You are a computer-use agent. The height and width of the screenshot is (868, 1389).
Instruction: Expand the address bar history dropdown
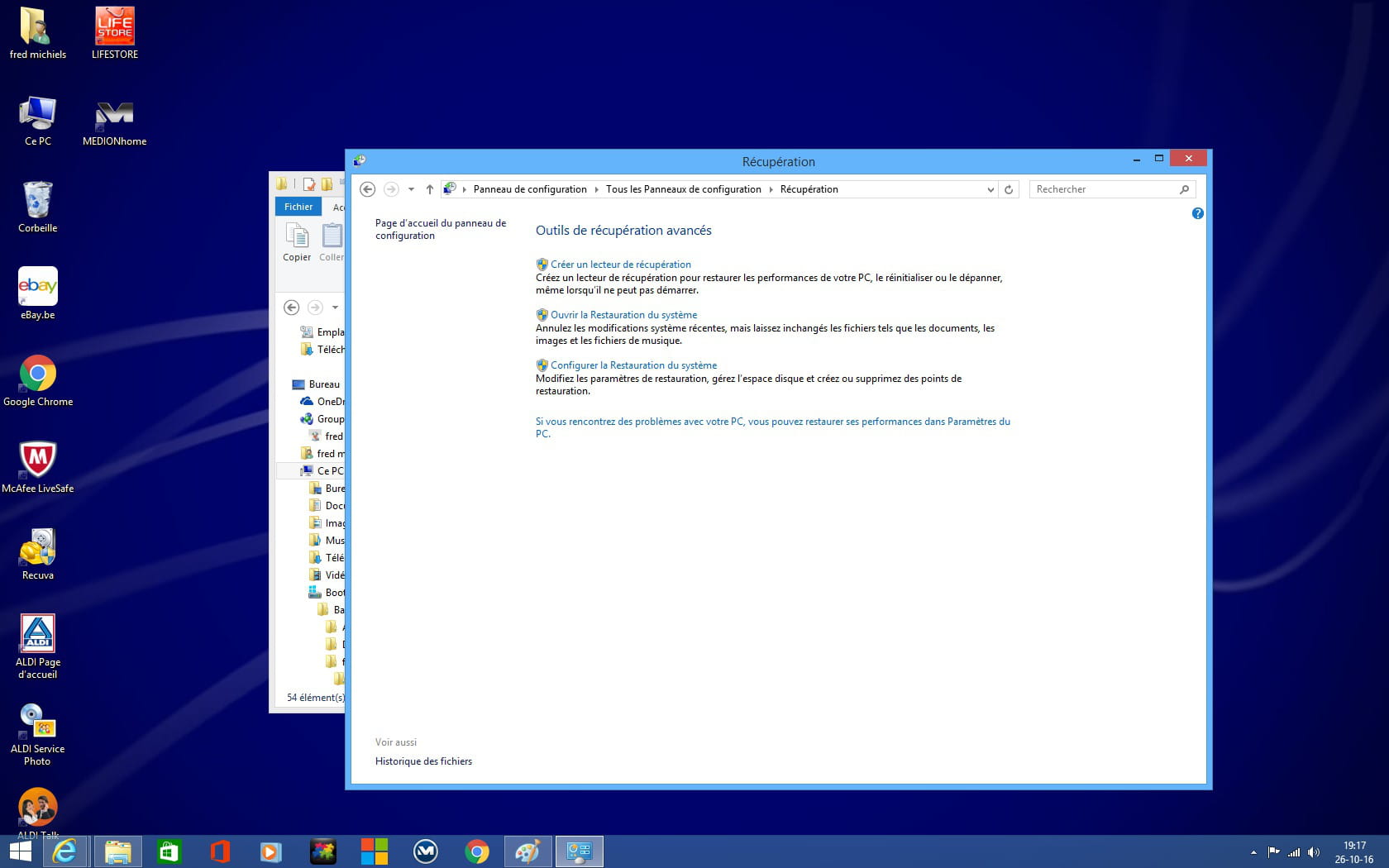coord(990,189)
